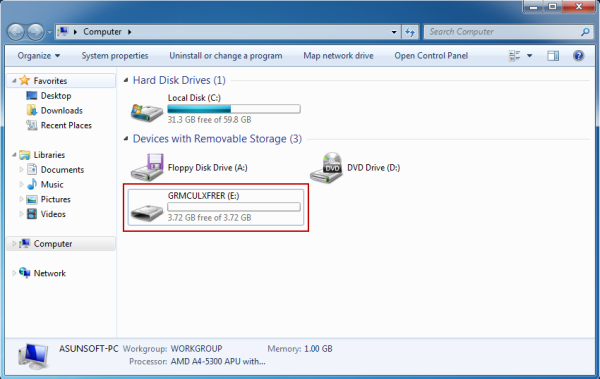Click GRMCULXFRER E: capacity bar
Viewport: 600px width, 379px height.
coord(234,207)
